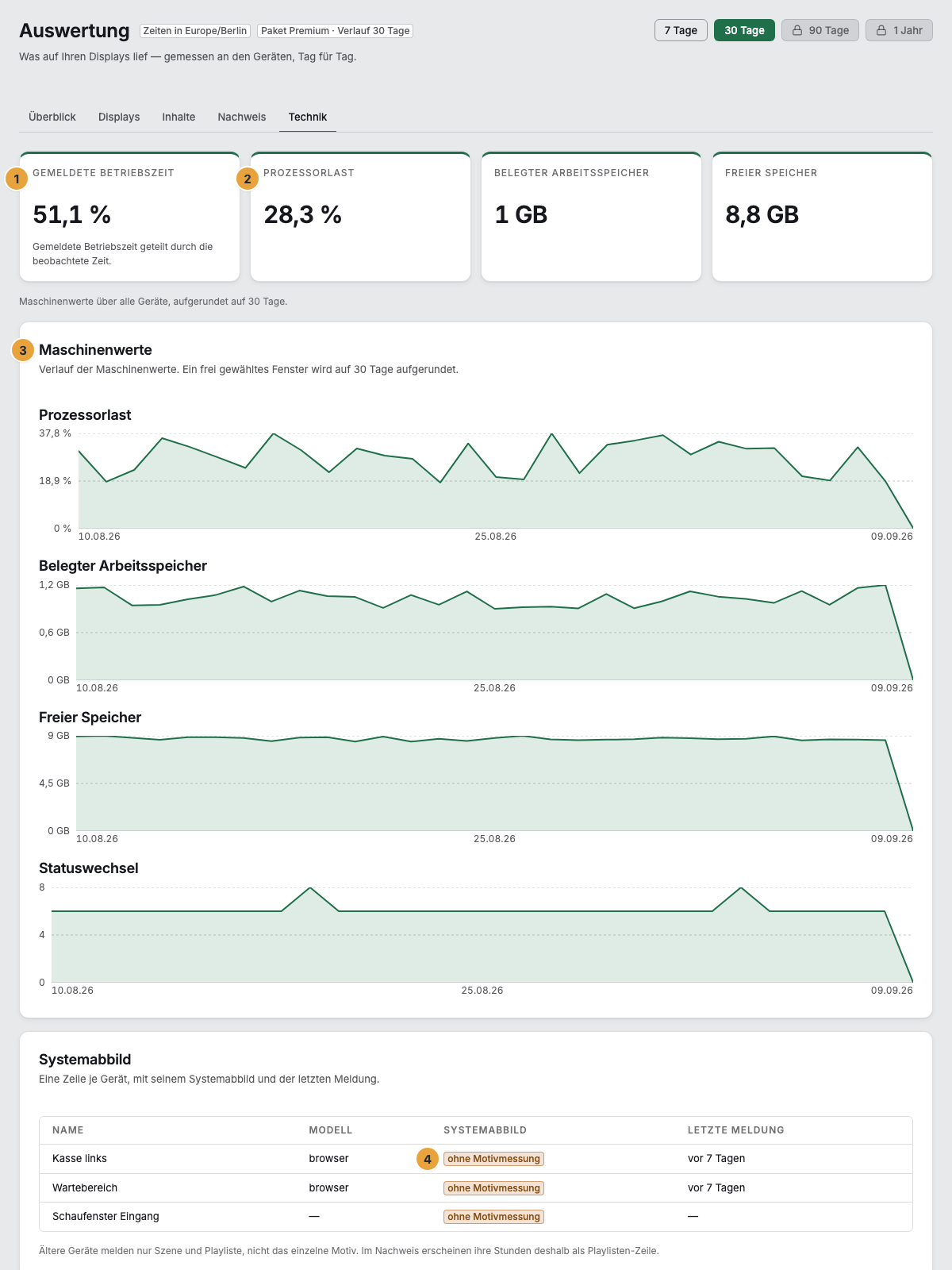The width and height of the screenshot is (952, 1270).
Task: Click the 51,1 % Betriebszeit value
Action: (x=72, y=214)
